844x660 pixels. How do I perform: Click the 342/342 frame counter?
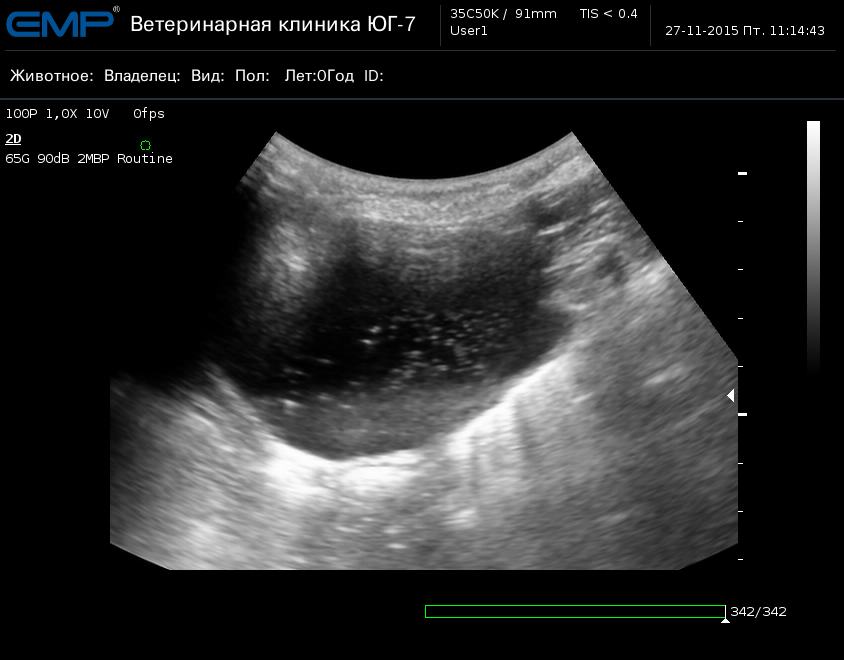point(758,611)
